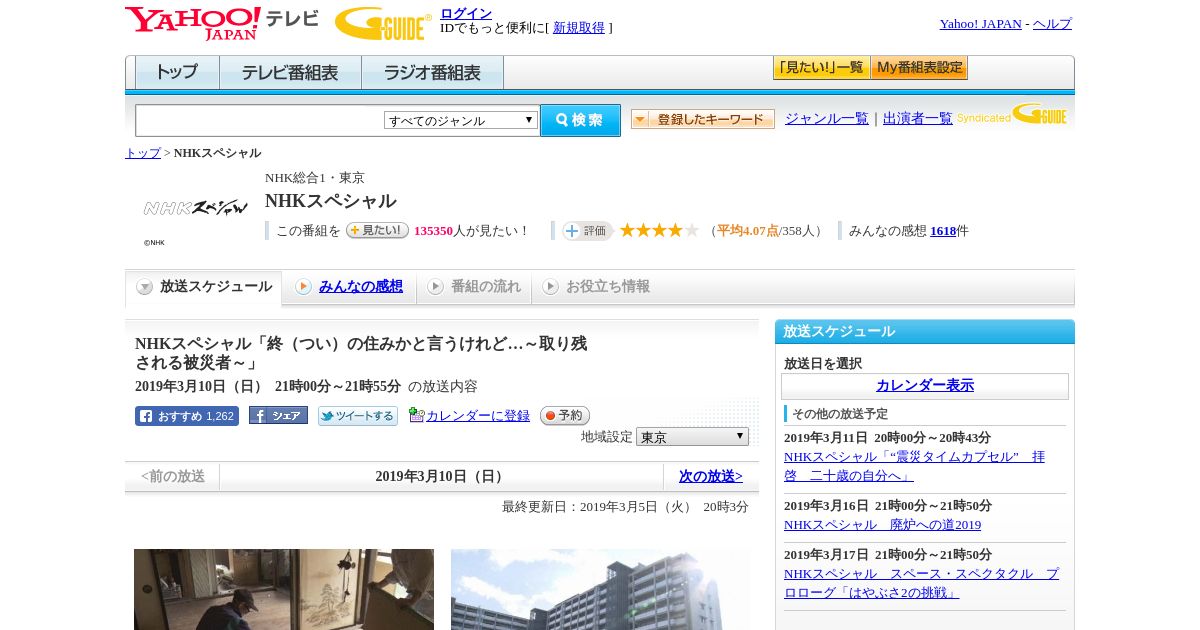This screenshot has height=630, width=1200.
Task: Click トップ in the breadcrumb
Action: (x=143, y=153)
